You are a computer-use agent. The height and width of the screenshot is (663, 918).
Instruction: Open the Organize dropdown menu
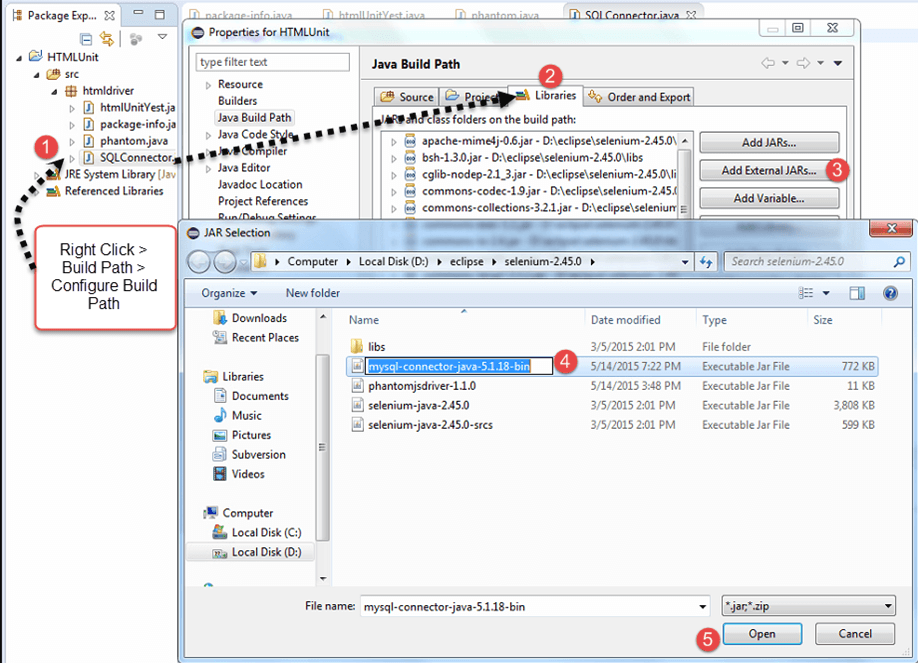click(x=229, y=293)
